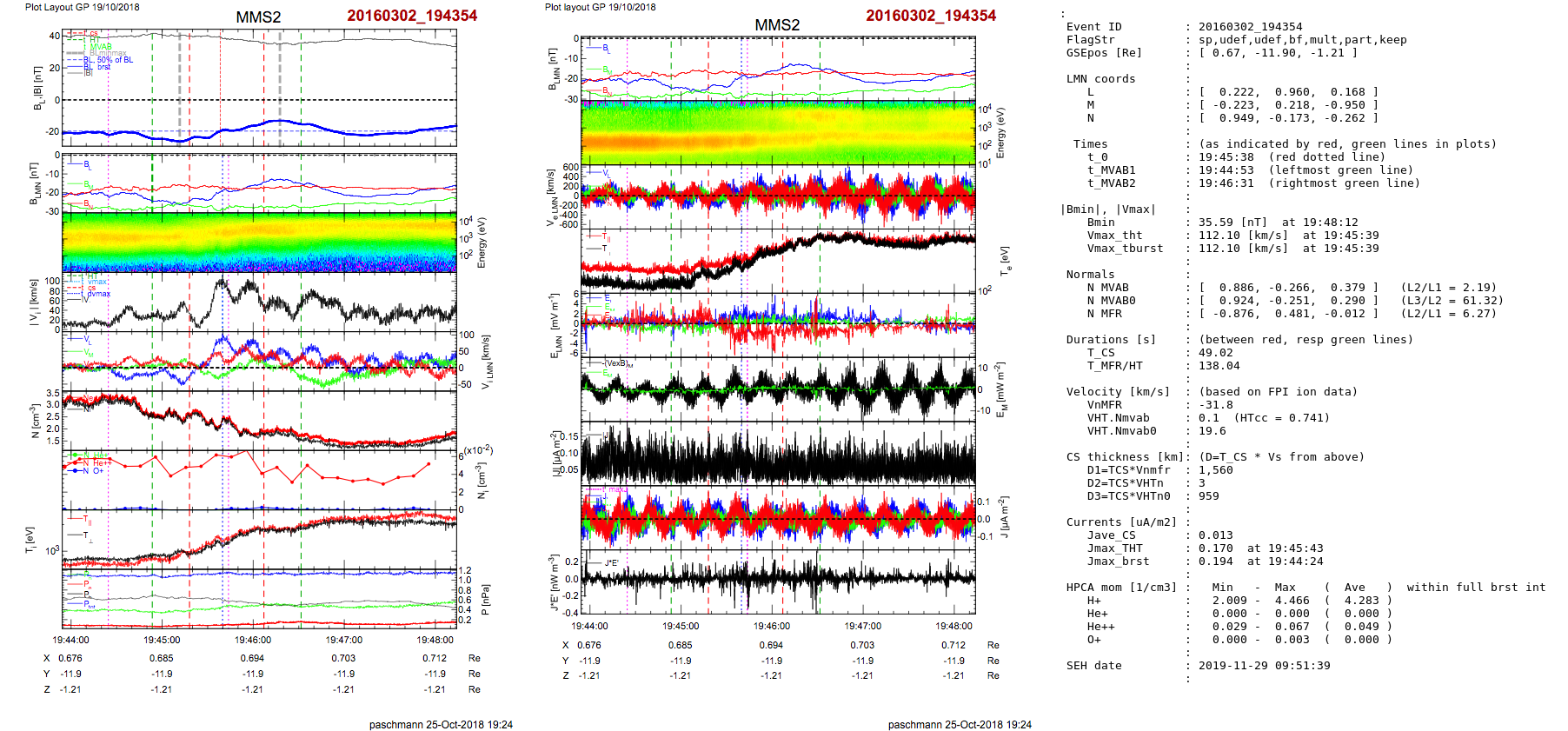The image size is (1568, 731).
Task: Select the T_CS duration value 49.02
Action: (1215, 353)
